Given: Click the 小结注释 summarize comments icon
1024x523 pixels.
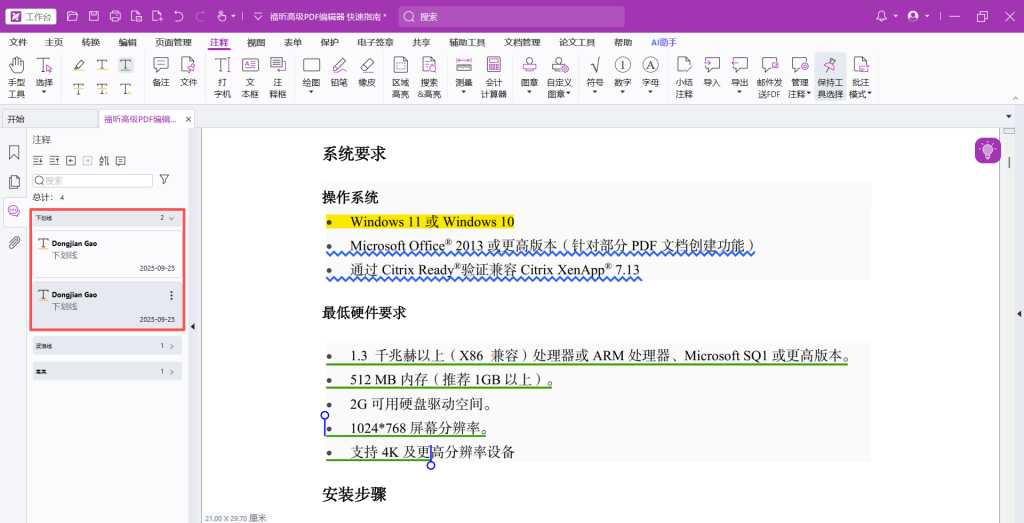Looking at the screenshot, I should click(x=684, y=76).
